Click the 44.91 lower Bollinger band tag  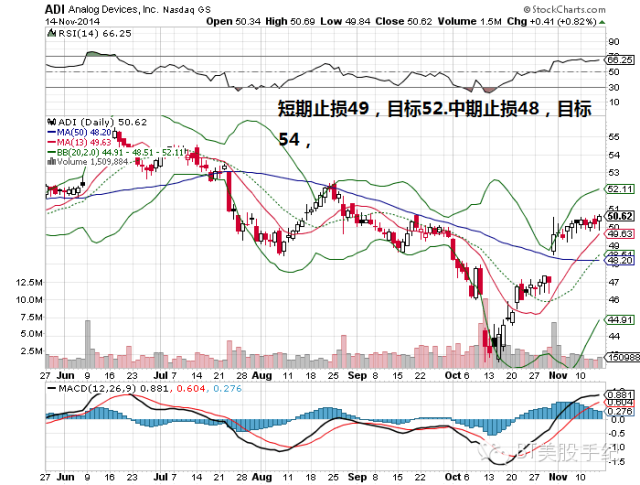click(620, 320)
